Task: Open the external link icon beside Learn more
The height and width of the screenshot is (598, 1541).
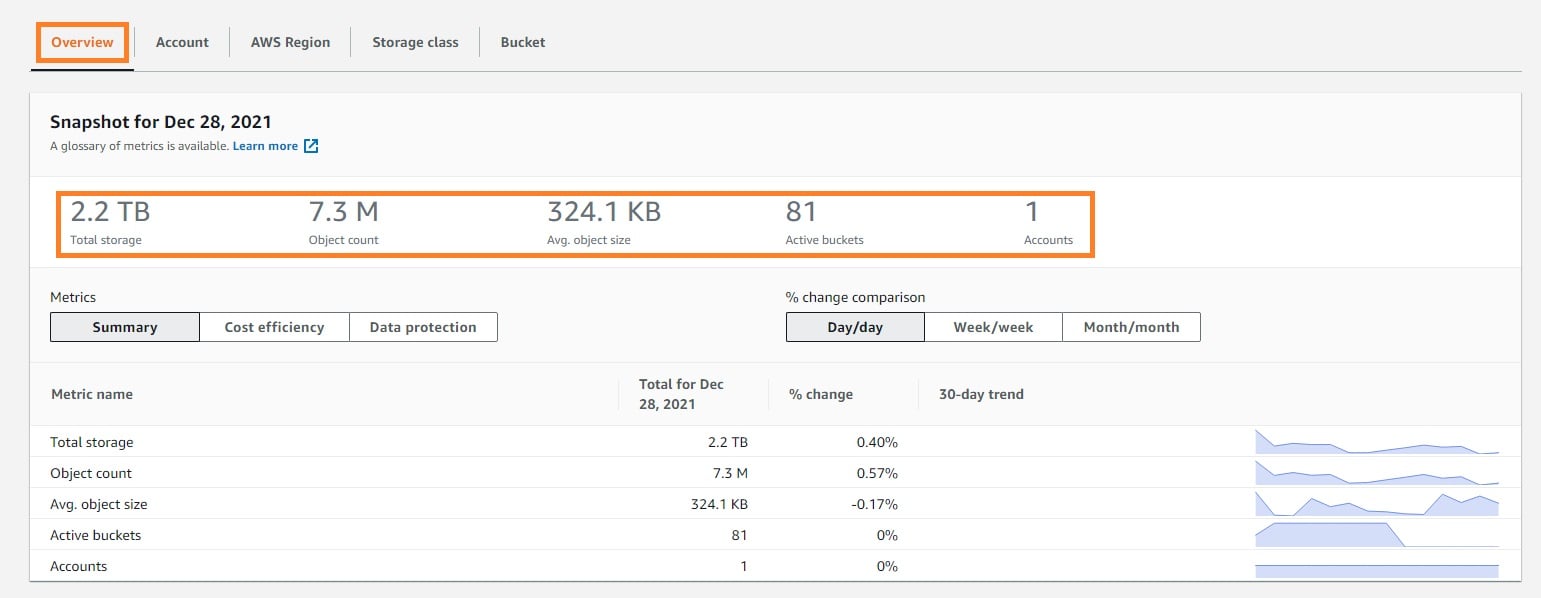Action: (311, 146)
